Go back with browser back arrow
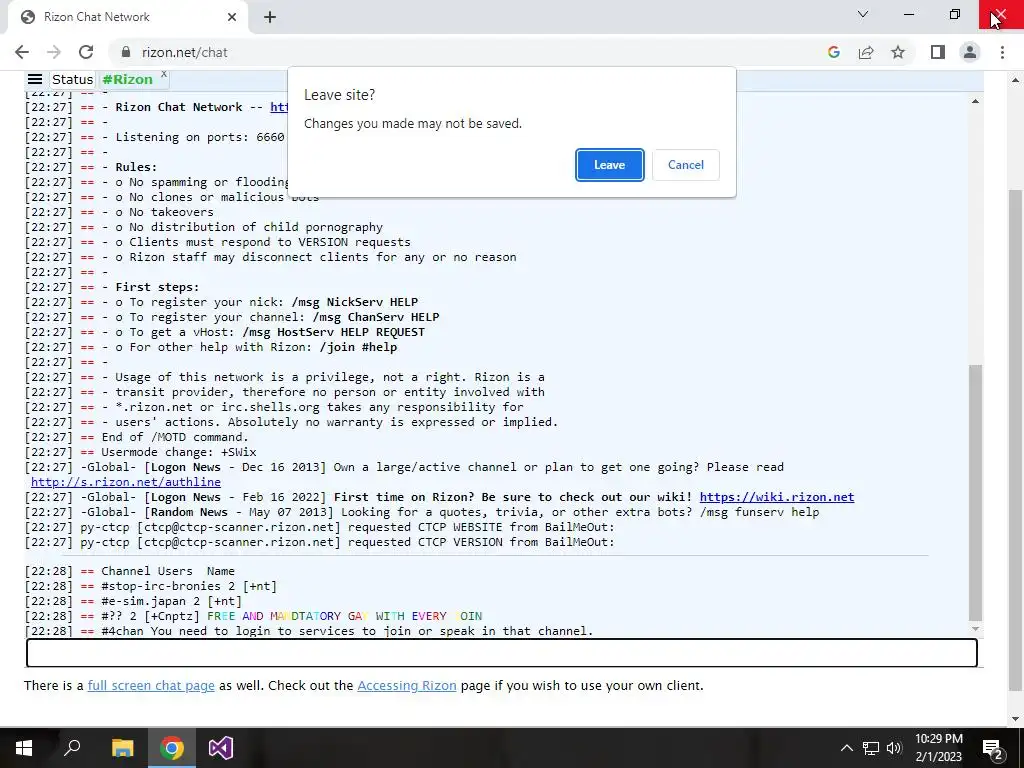The height and width of the screenshot is (768, 1024). (22, 52)
